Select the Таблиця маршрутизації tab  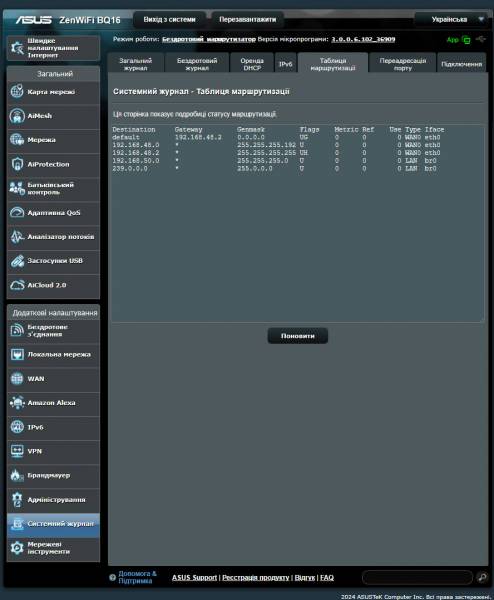click(x=333, y=64)
